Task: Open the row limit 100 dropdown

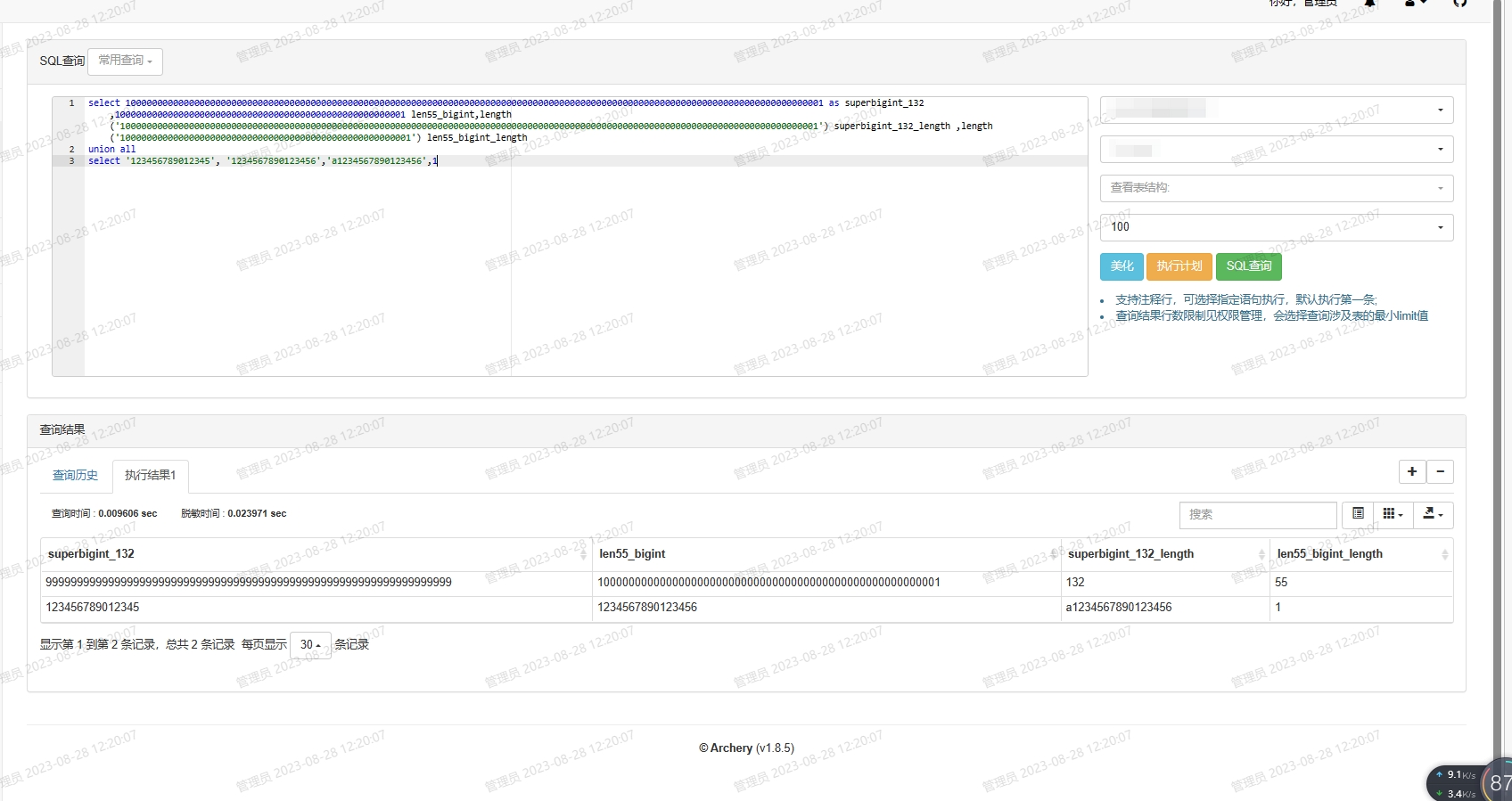Action: [1277, 227]
